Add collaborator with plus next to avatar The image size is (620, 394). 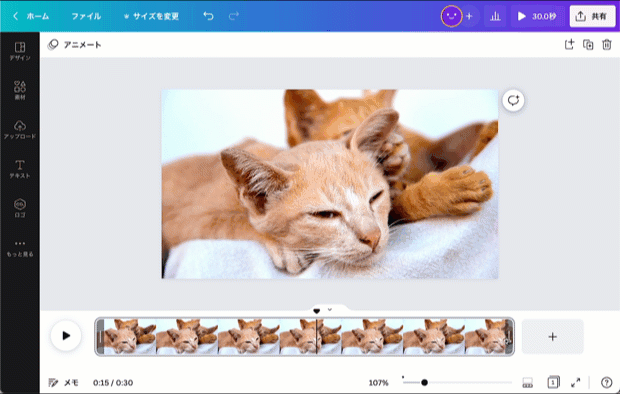click(469, 16)
